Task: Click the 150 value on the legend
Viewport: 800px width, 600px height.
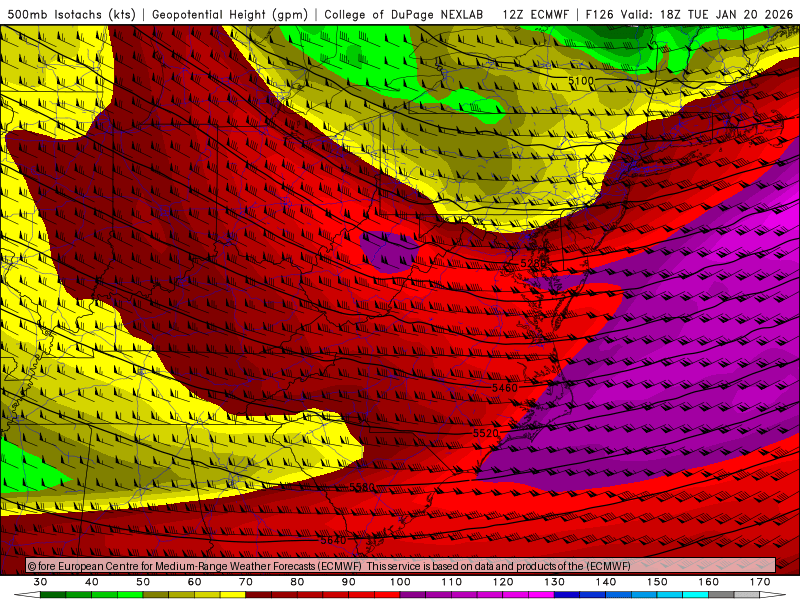Action: [x=657, y=582]
